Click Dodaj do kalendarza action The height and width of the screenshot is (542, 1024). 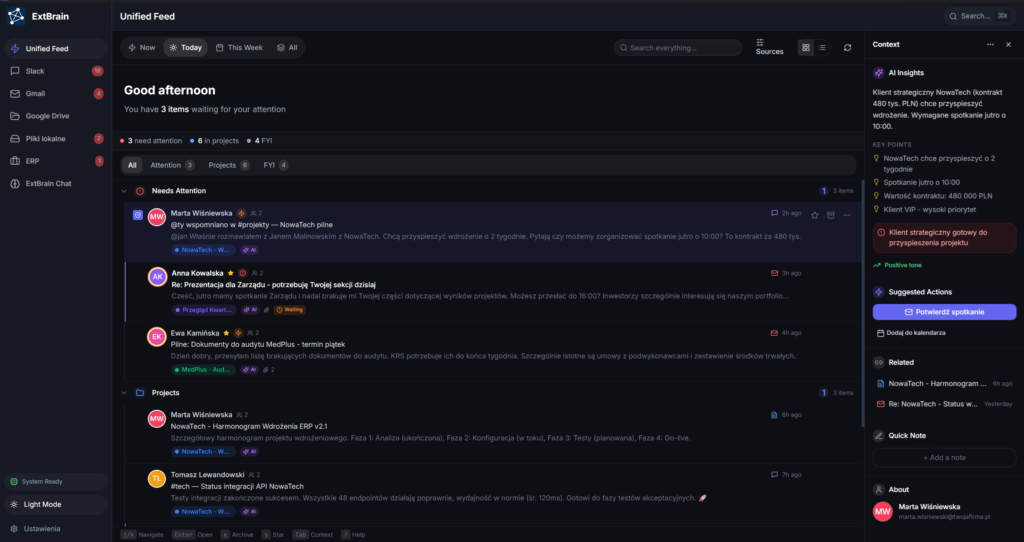pyautogui.click(x=915, y=333)
